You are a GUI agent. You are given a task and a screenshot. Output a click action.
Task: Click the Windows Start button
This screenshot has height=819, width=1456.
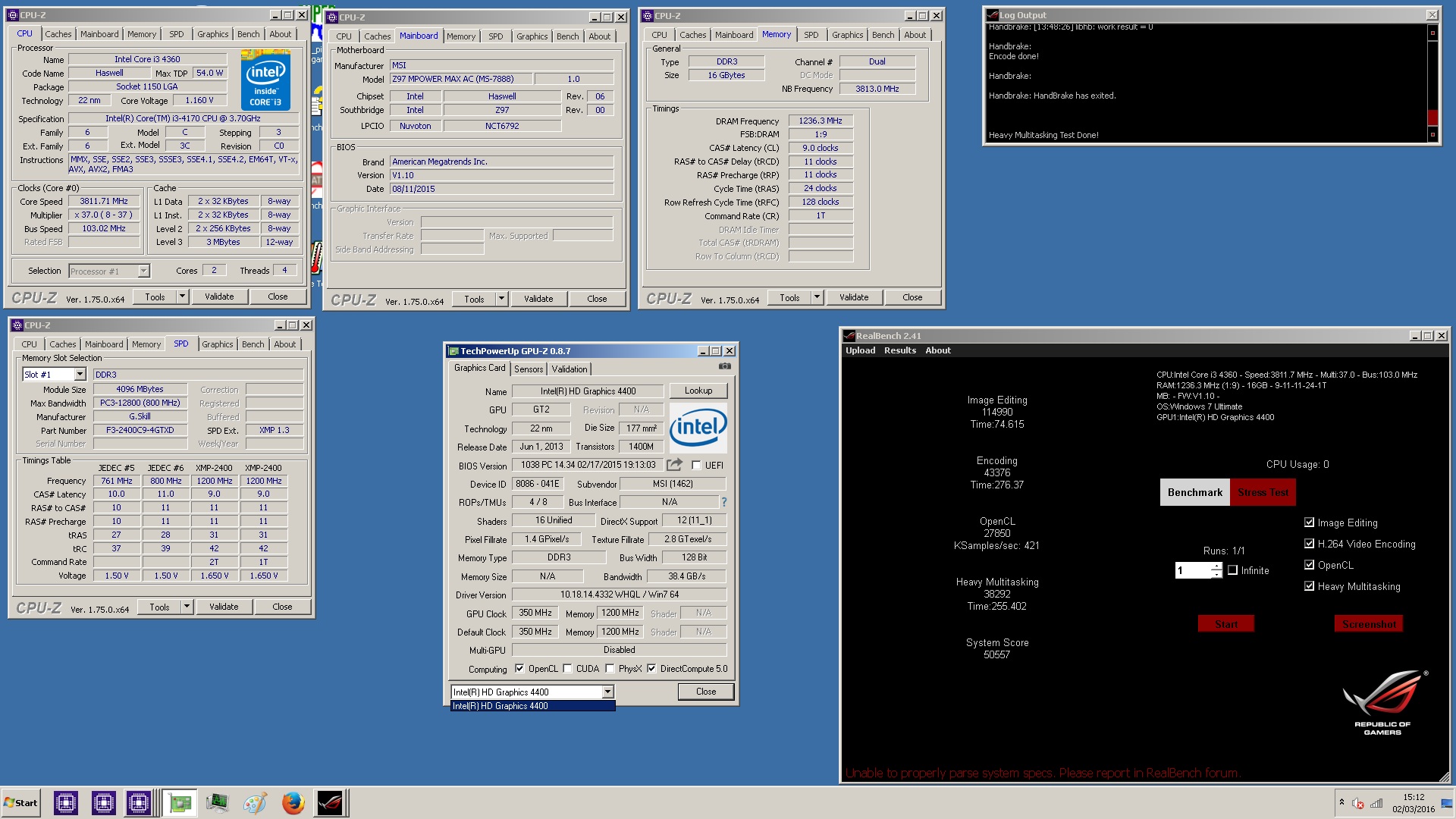coord(20,802)
